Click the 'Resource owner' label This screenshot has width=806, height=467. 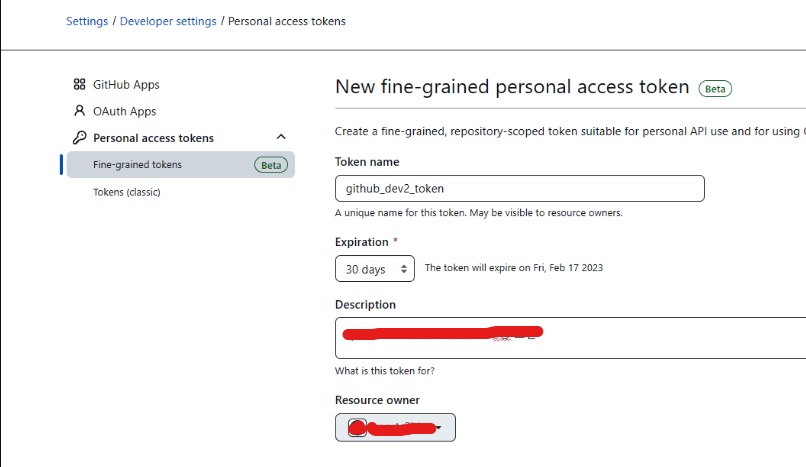(377, 400)
